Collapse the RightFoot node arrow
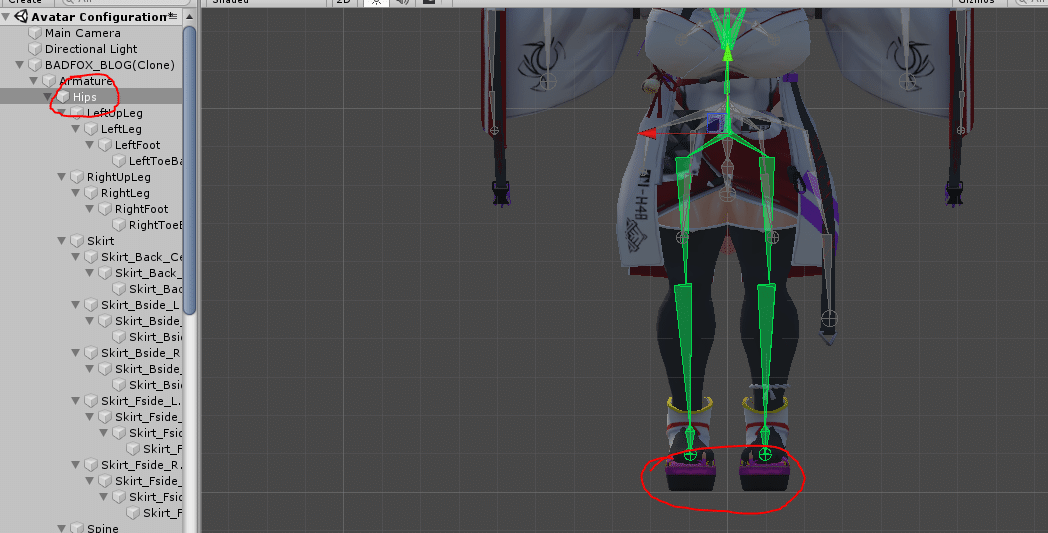 [90, 209]
